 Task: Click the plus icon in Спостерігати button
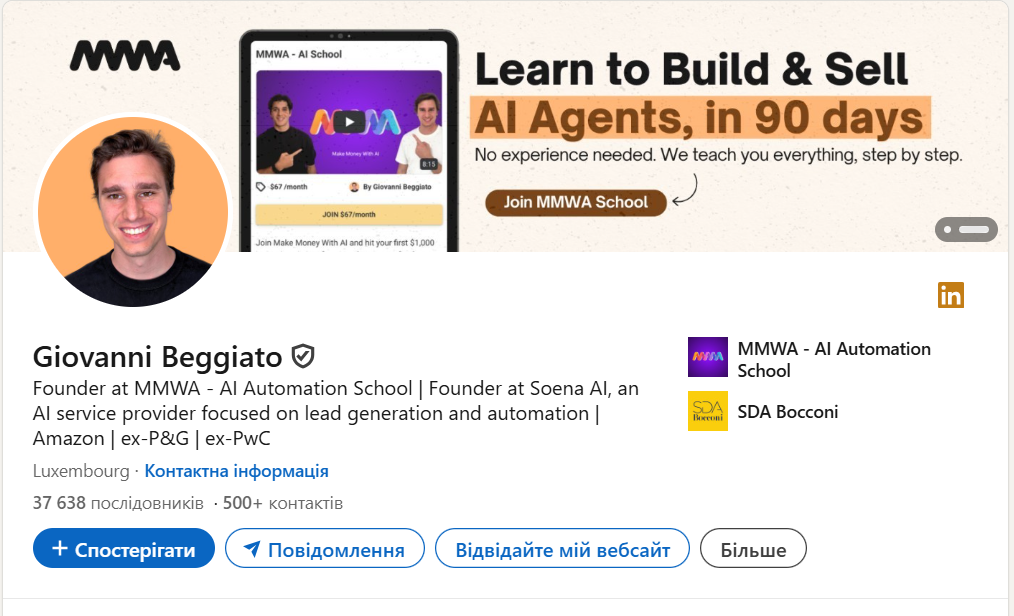(x=59, y=549)
